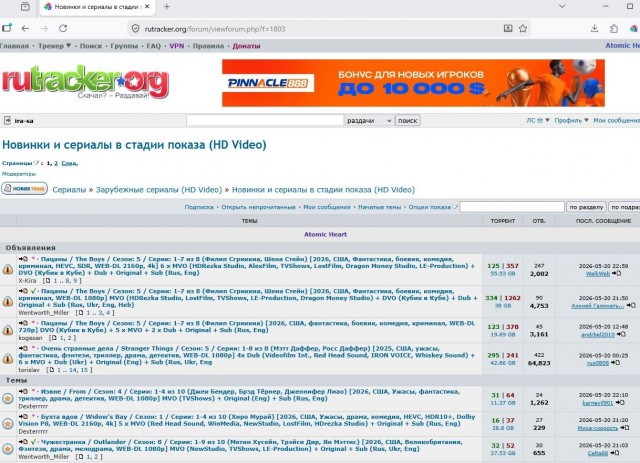640x463 pixels.
Task: Open the Зарубежные сериалы (HD Video) breadcrumb
Action: (159, 190)
